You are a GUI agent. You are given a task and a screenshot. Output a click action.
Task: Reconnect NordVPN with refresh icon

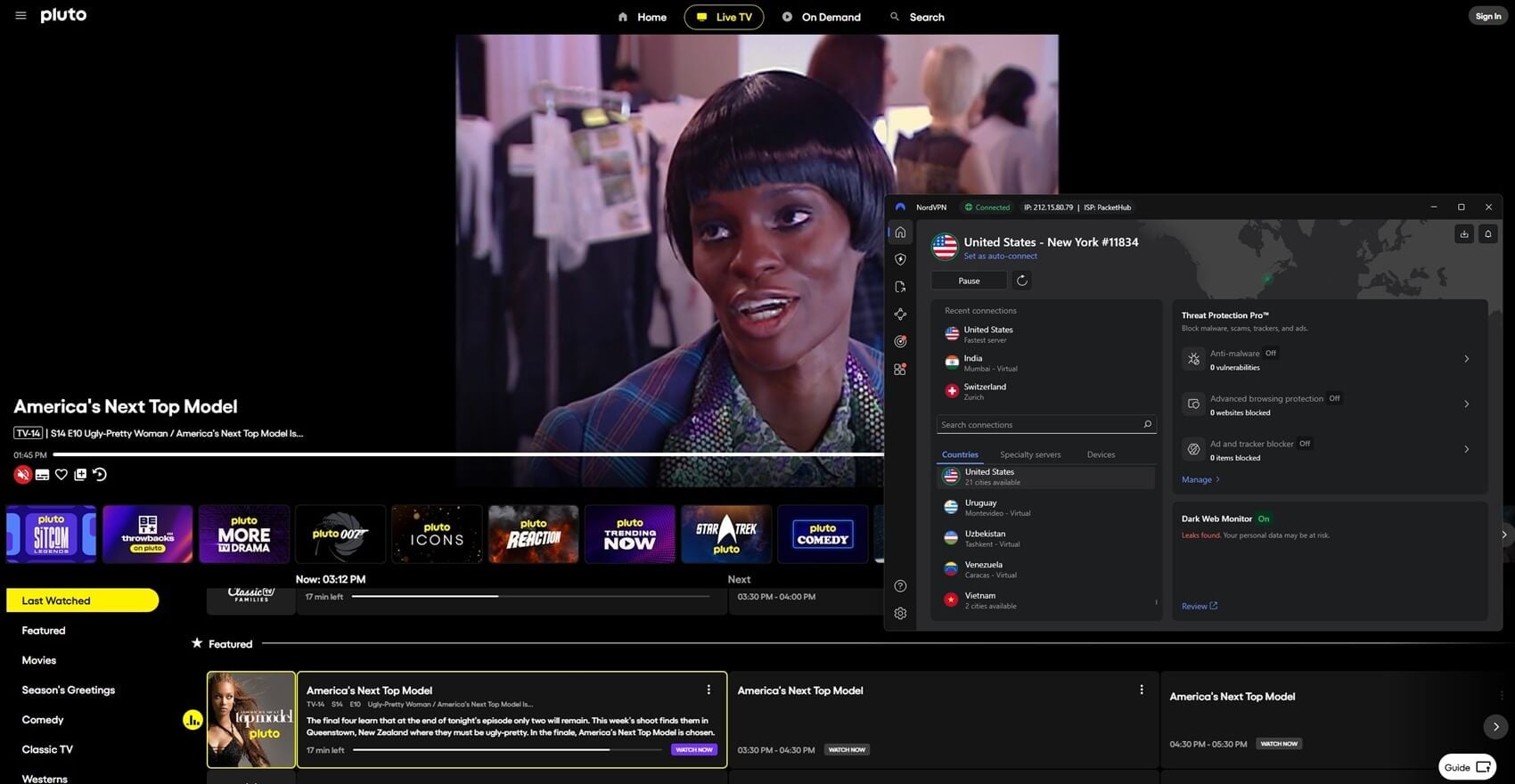click(x=1022, y=281)
